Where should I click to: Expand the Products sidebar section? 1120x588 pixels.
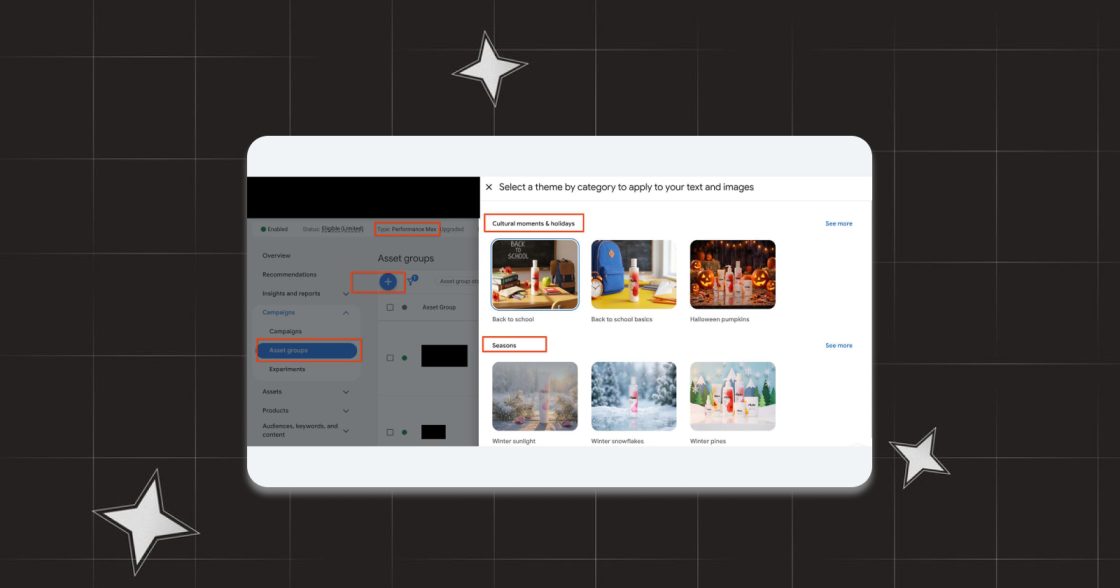tap(346, 411)
